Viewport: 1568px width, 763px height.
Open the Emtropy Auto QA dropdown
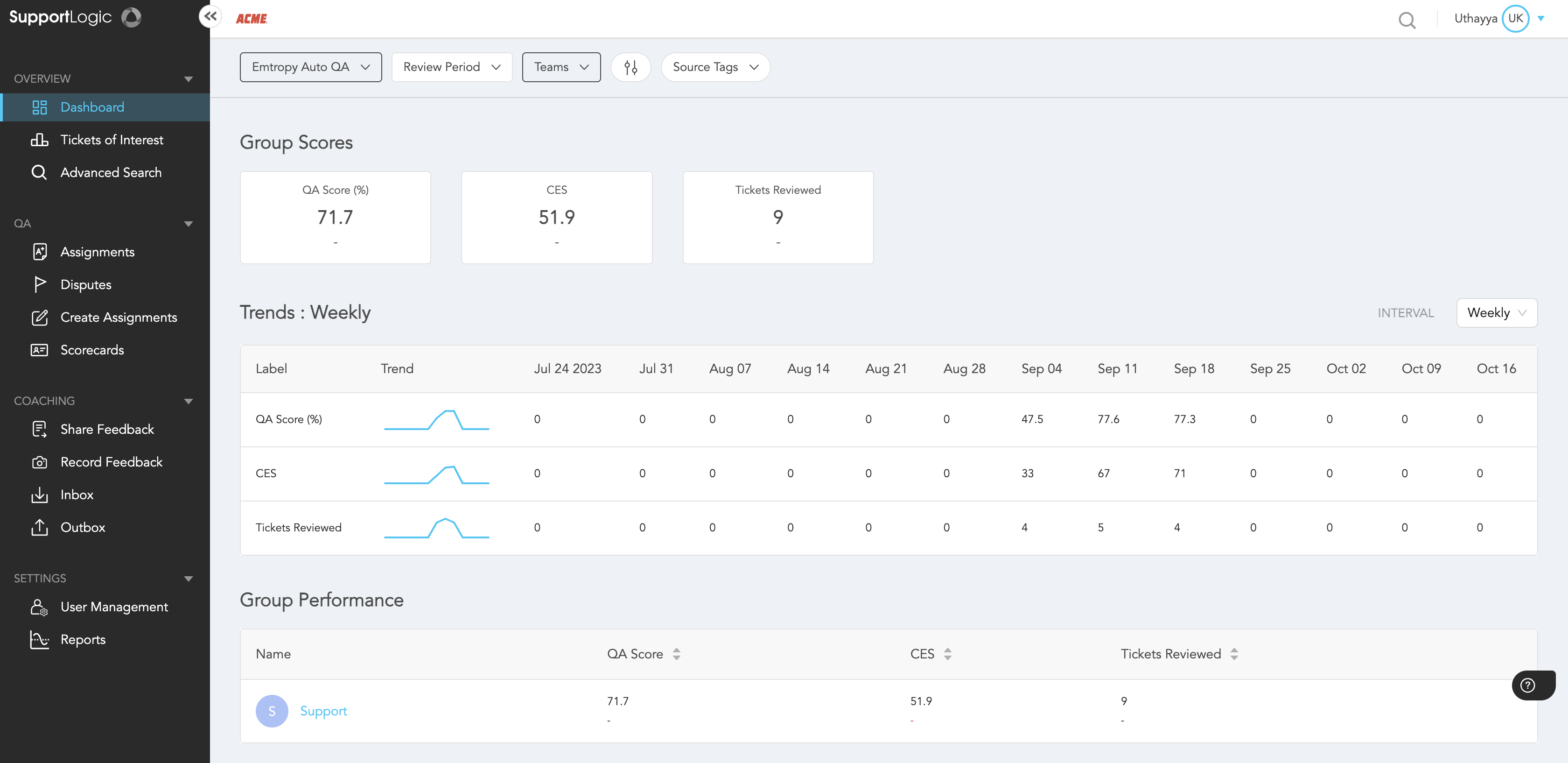coord(311,67)
